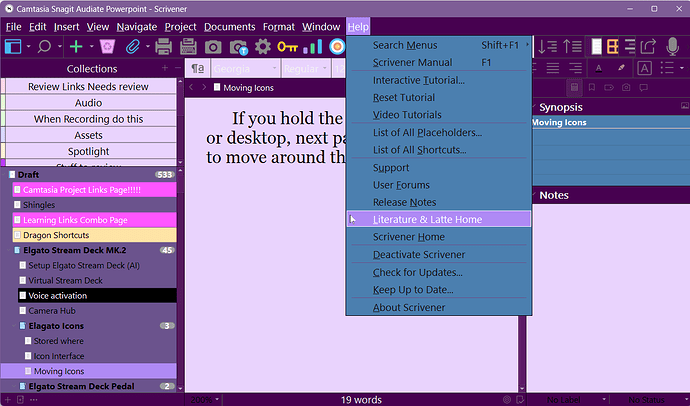Click the yellow key Keywords icon
This screenshot has width=690, height=406.
[x=287, y=46]
